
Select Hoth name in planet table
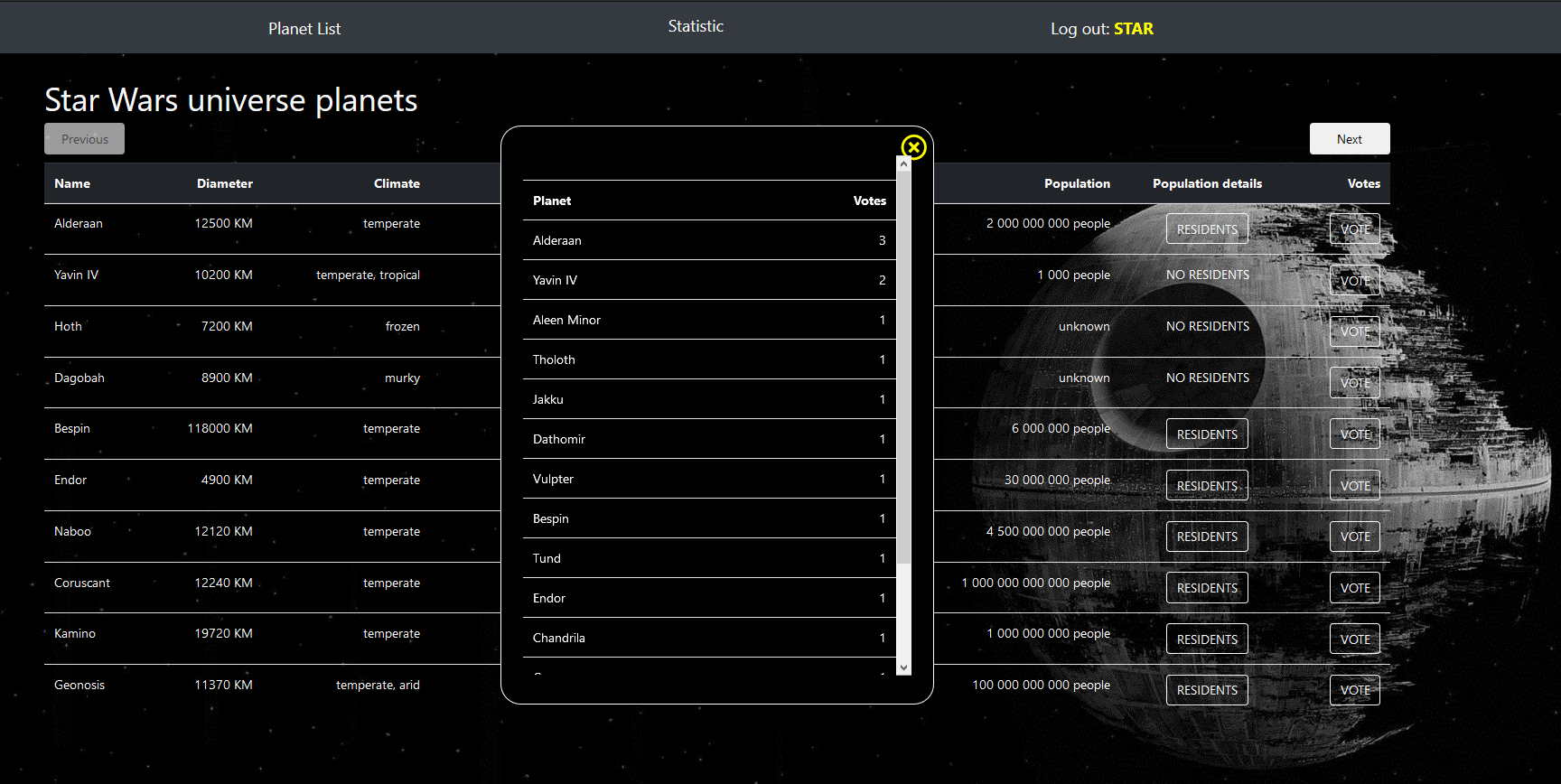pyautogui.click(x=68, y=326)
